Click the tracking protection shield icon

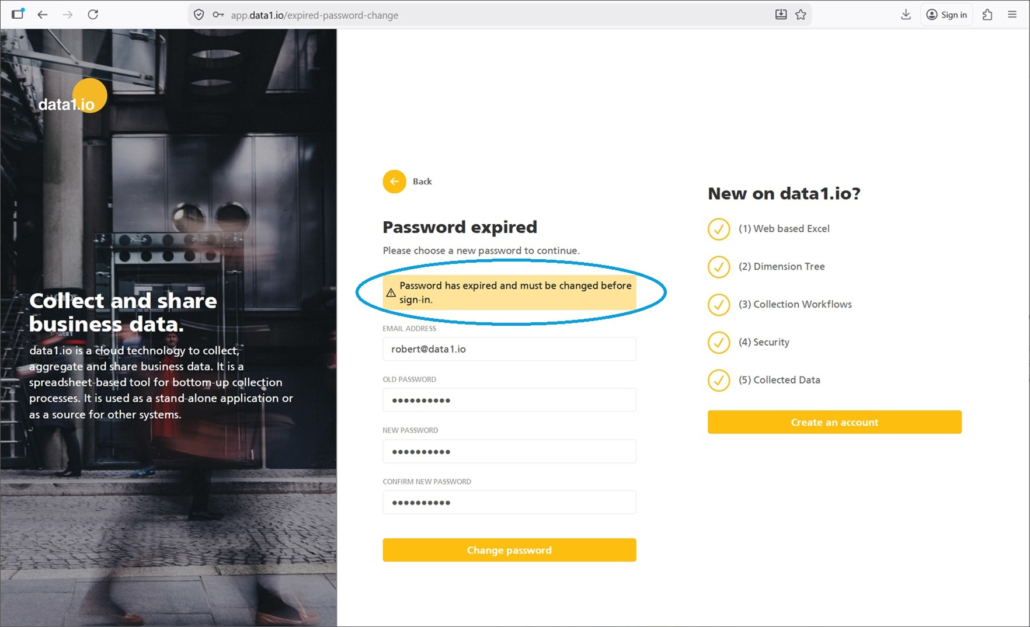pyautogui.click(x=199, y=15)
